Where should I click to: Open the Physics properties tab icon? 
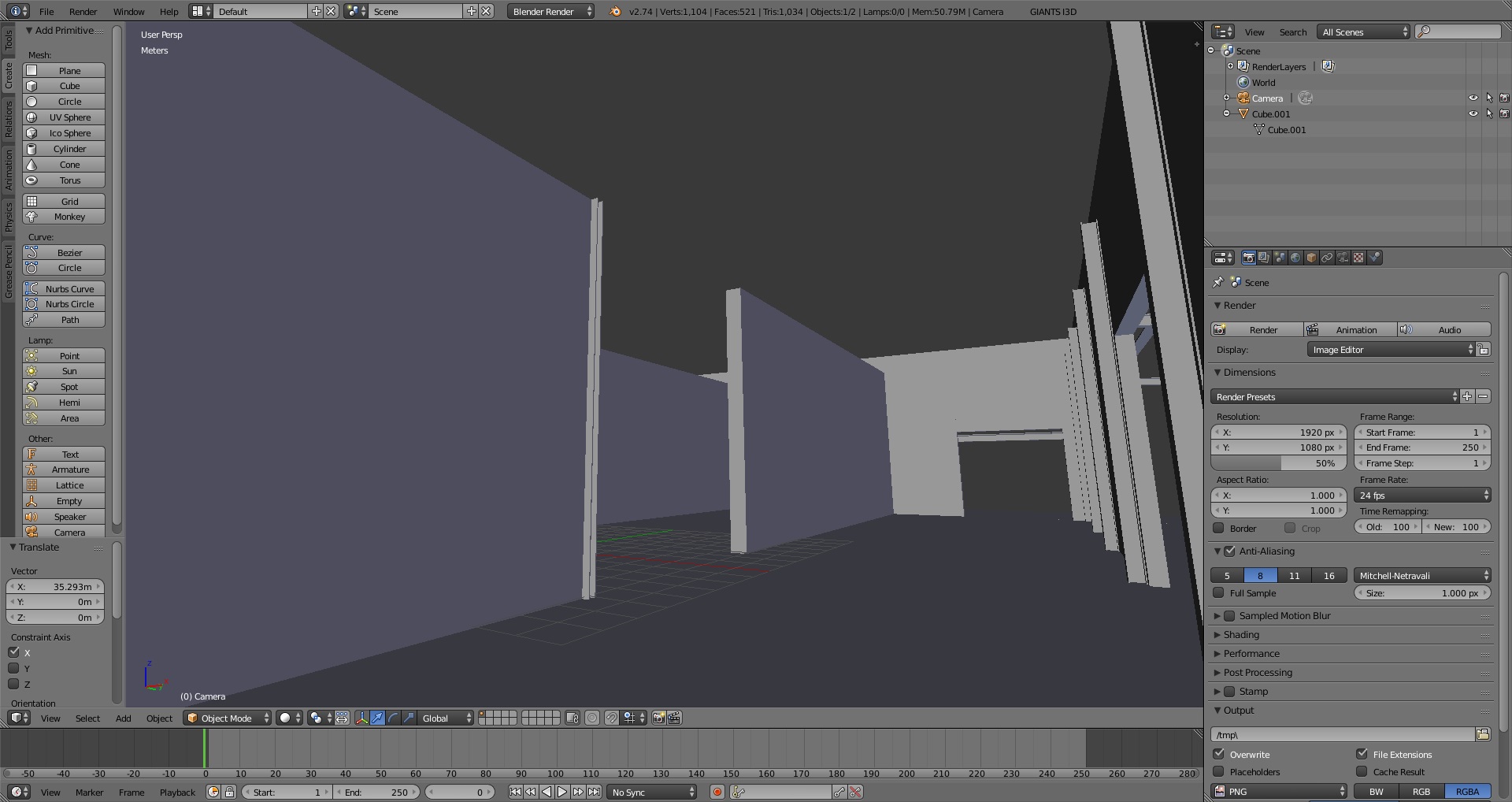pyautogui.click(x=1374, y=258)
